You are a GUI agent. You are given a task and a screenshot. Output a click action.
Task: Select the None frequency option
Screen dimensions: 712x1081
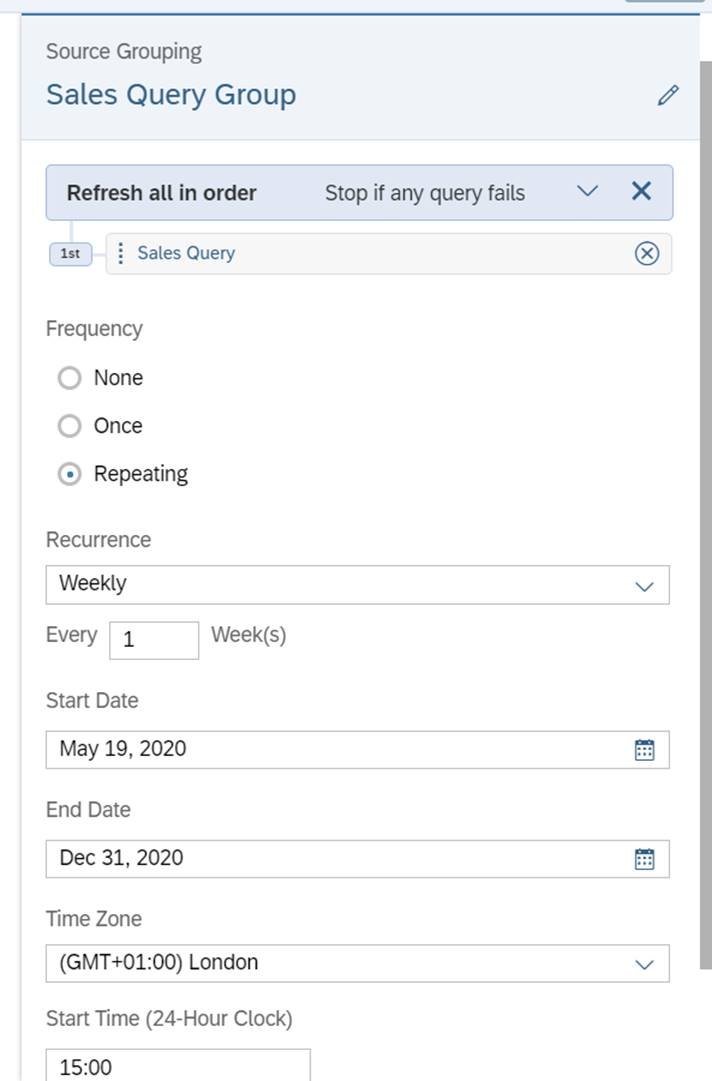pyautogui.click(x=69, y=378)
